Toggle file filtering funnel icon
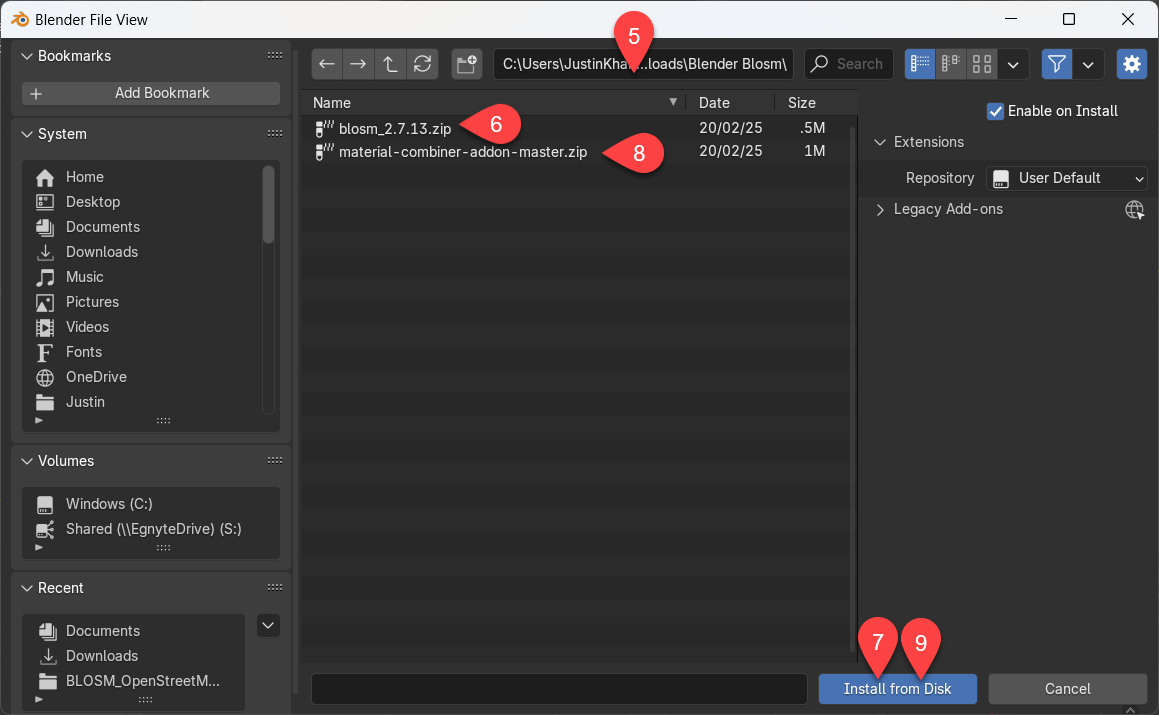Image resolution: width=1159 pixels, height=715 pixels. [1057, 64]
